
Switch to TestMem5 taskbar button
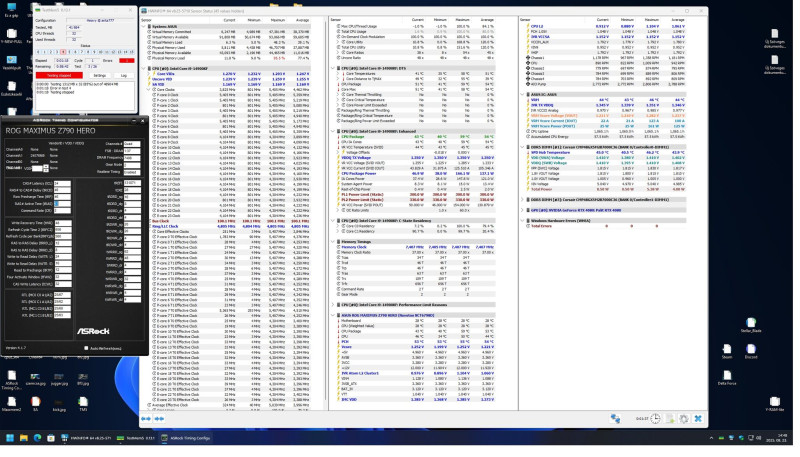tap(136, 438)
